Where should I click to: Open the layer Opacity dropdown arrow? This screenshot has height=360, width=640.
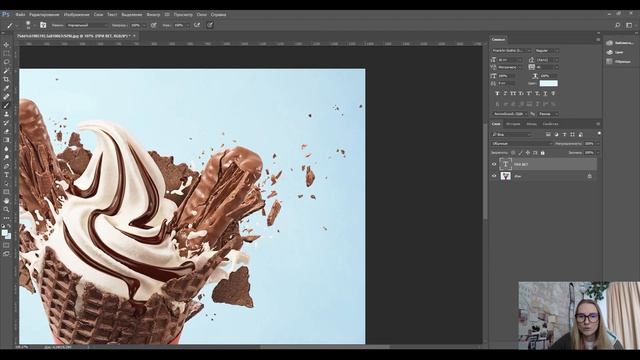598,144
